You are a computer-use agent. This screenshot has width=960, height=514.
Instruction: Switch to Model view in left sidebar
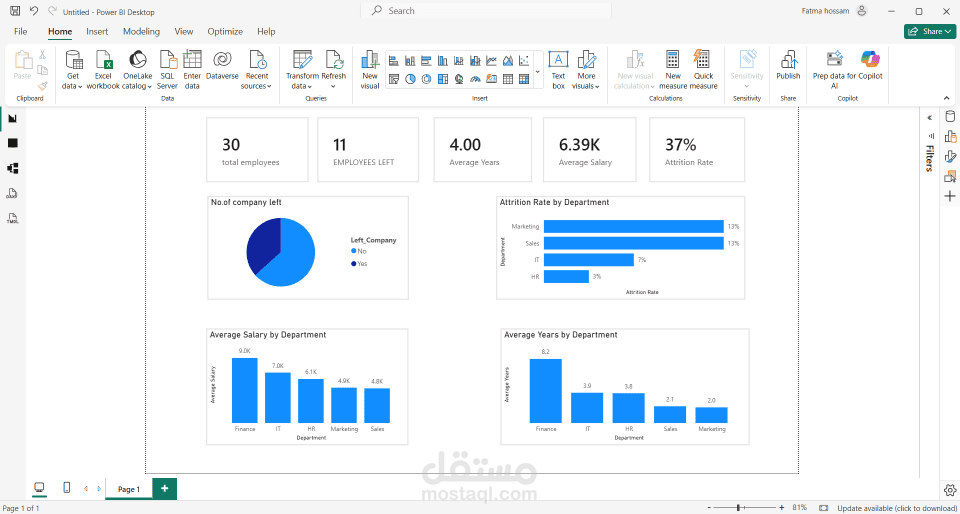[13, 168]
